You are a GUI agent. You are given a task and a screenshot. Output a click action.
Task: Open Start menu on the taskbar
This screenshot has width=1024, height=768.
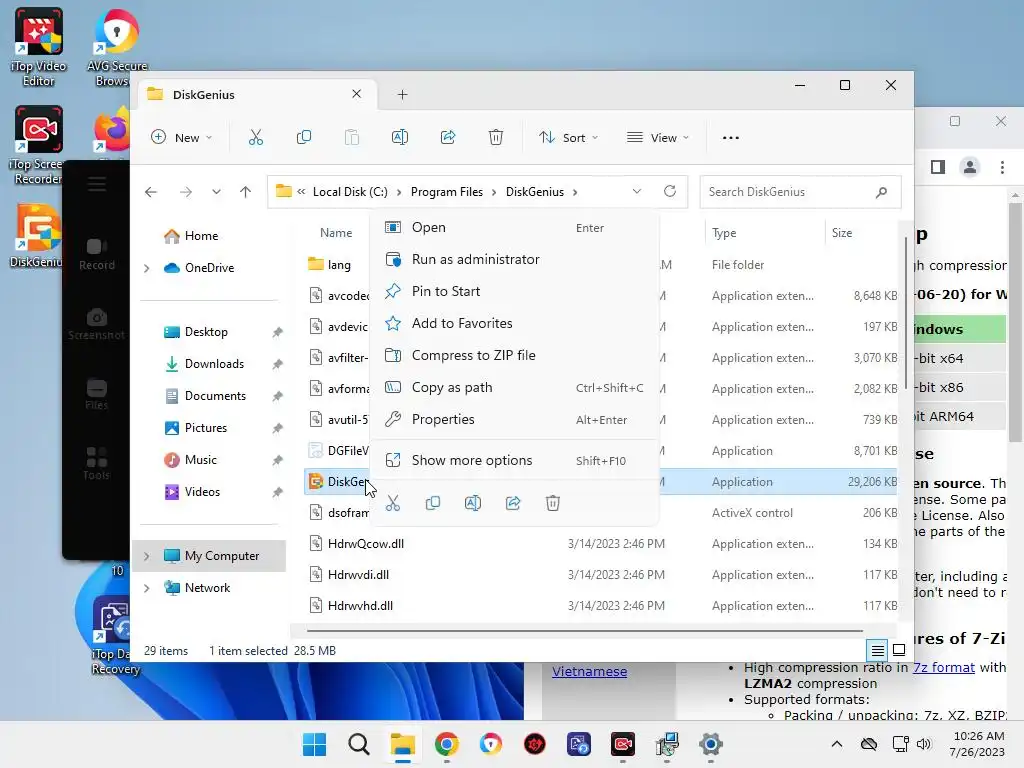point(314,744)
